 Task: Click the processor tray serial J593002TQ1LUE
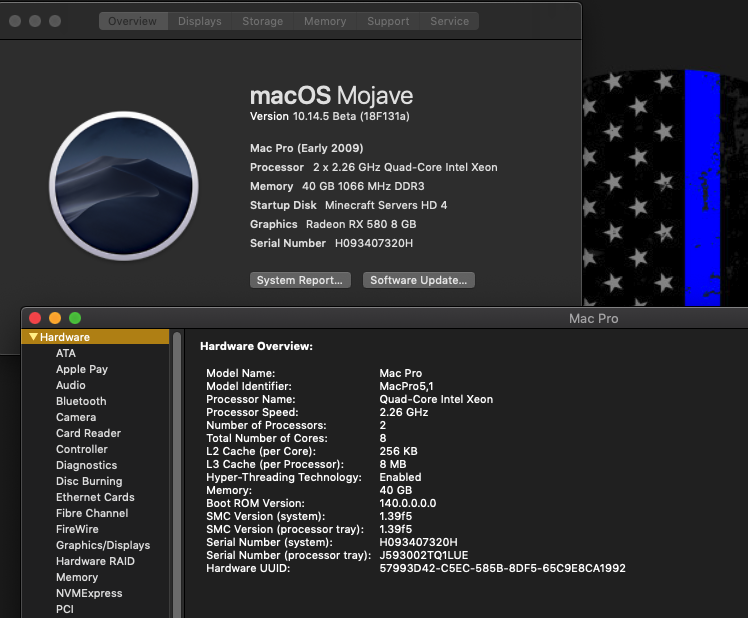click(424, 555)
